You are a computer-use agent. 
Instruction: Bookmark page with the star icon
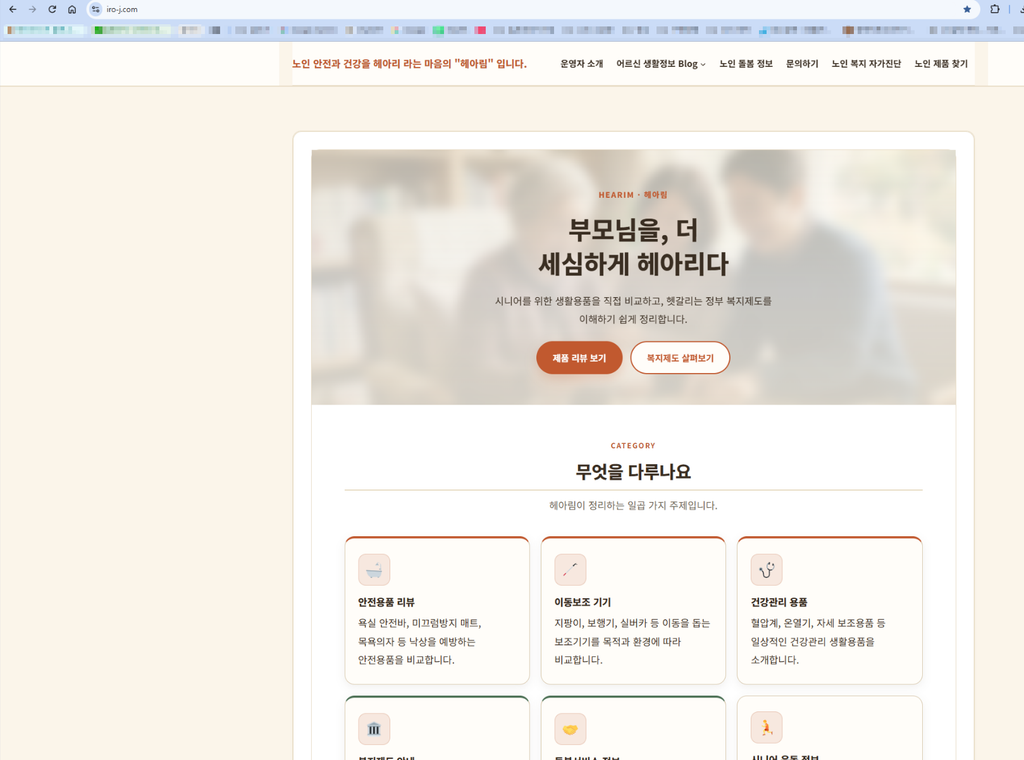click(967, 9)
